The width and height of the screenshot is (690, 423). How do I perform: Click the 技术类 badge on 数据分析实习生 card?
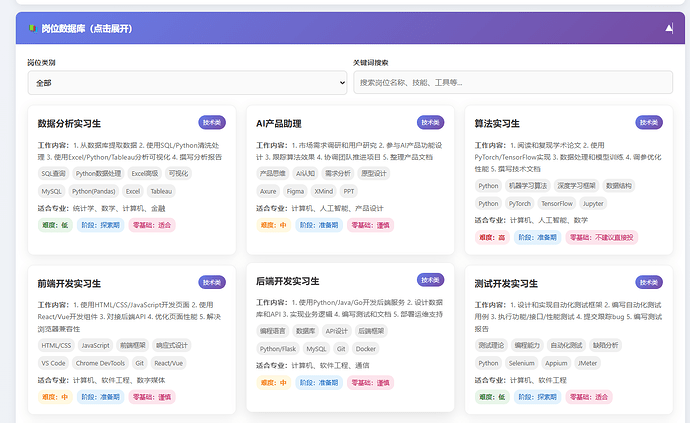click(212, 123)
